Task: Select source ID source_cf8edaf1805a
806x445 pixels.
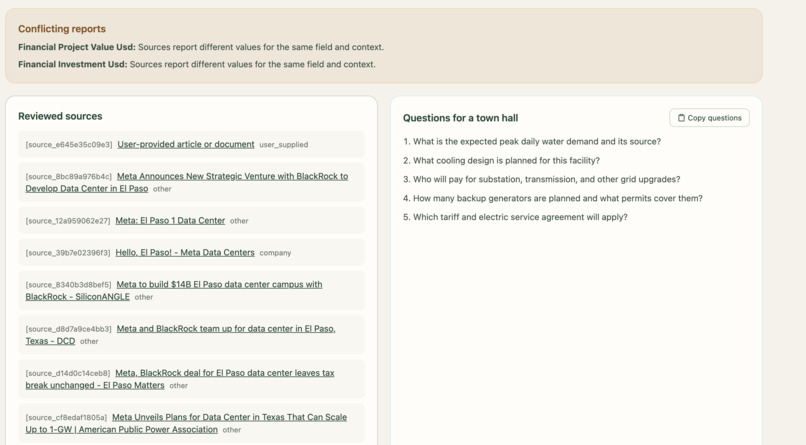Action: tap(66, 417)
